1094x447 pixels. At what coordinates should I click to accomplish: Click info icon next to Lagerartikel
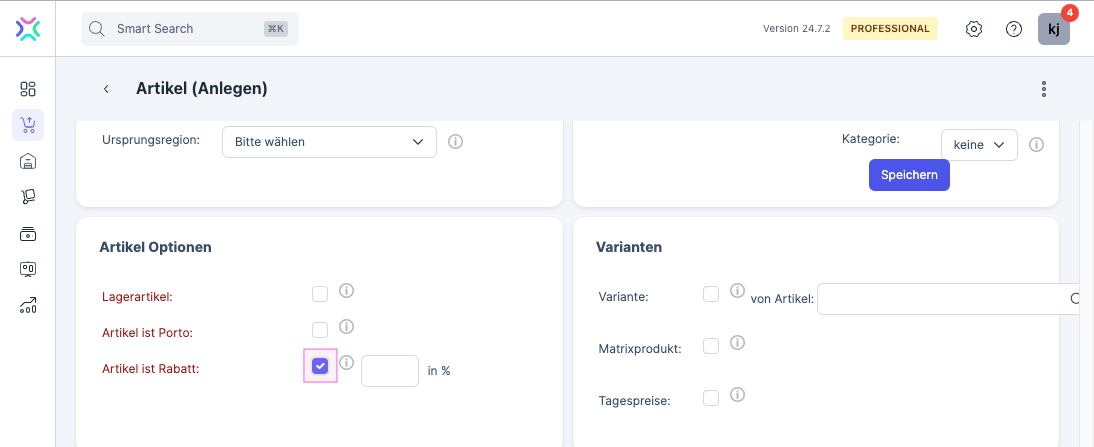coord(347,292)
